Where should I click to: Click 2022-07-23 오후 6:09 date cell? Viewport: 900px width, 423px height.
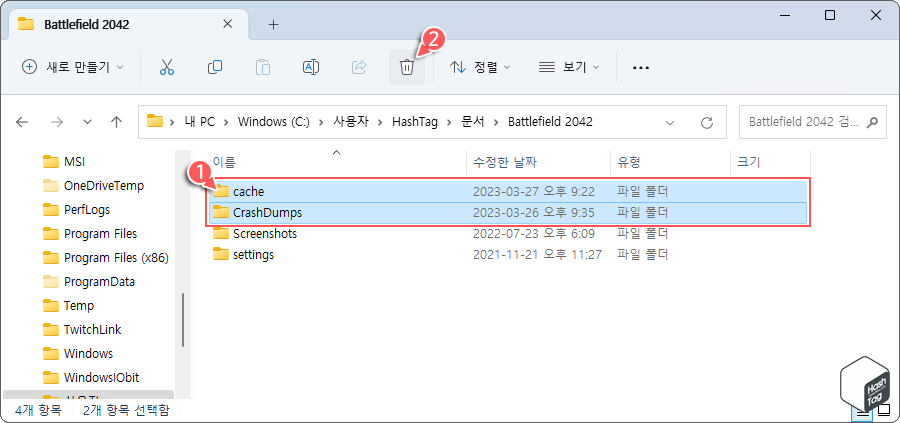[534, 234]
